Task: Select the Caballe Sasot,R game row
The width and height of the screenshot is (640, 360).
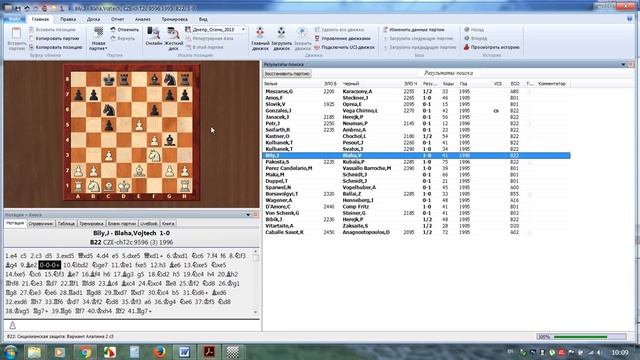Action: click(x=416, y=232)
